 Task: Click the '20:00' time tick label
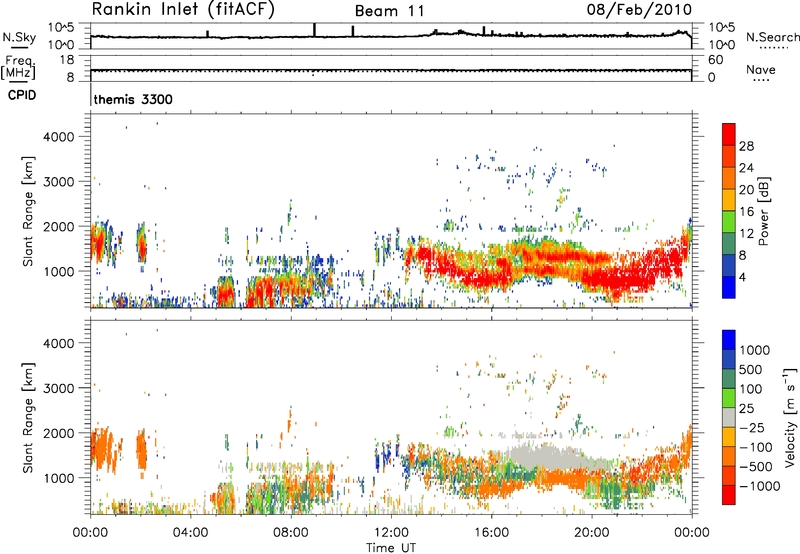[x=592, y=533]
